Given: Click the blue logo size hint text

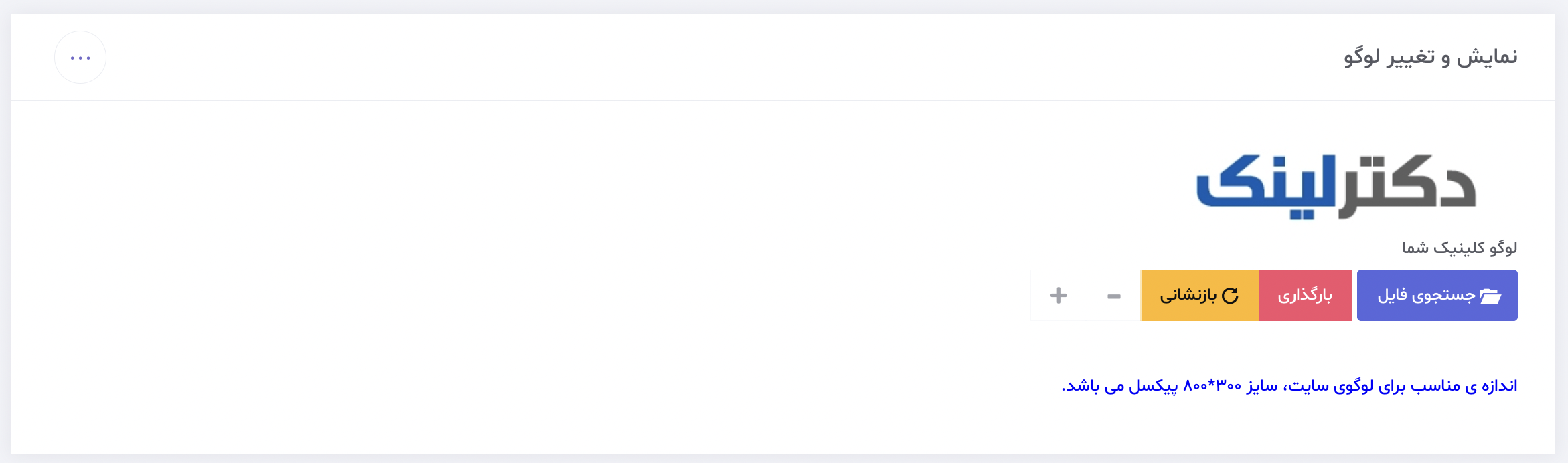Looking at the screenshot, I should tap(1289, 386).
